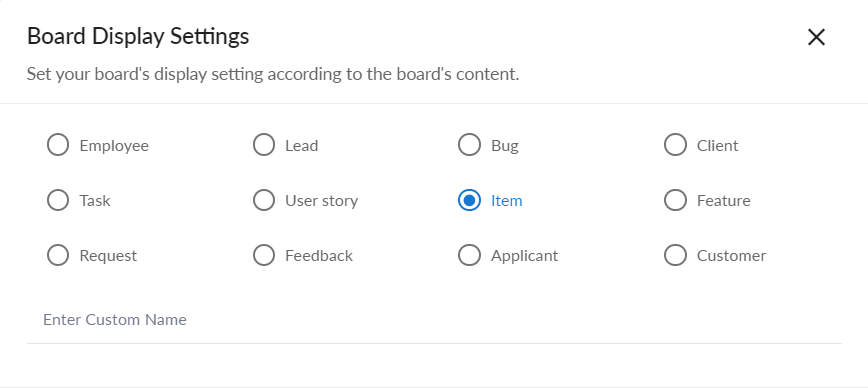This screenshot has width=868, height=388.
Task: Select the Feedback radio button
Action: tap(264, 255)
